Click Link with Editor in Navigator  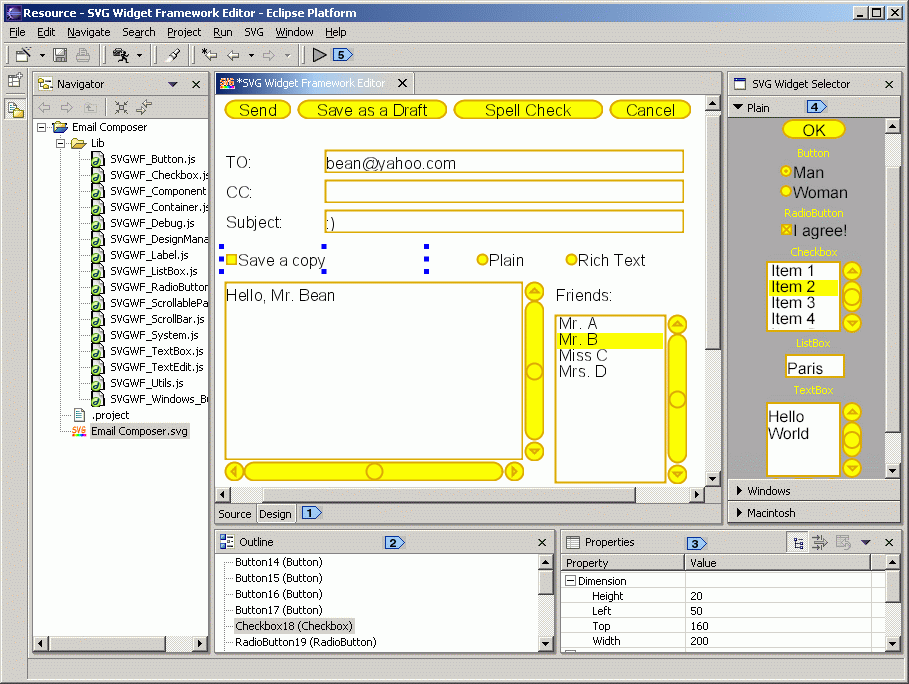click(143, 107)
